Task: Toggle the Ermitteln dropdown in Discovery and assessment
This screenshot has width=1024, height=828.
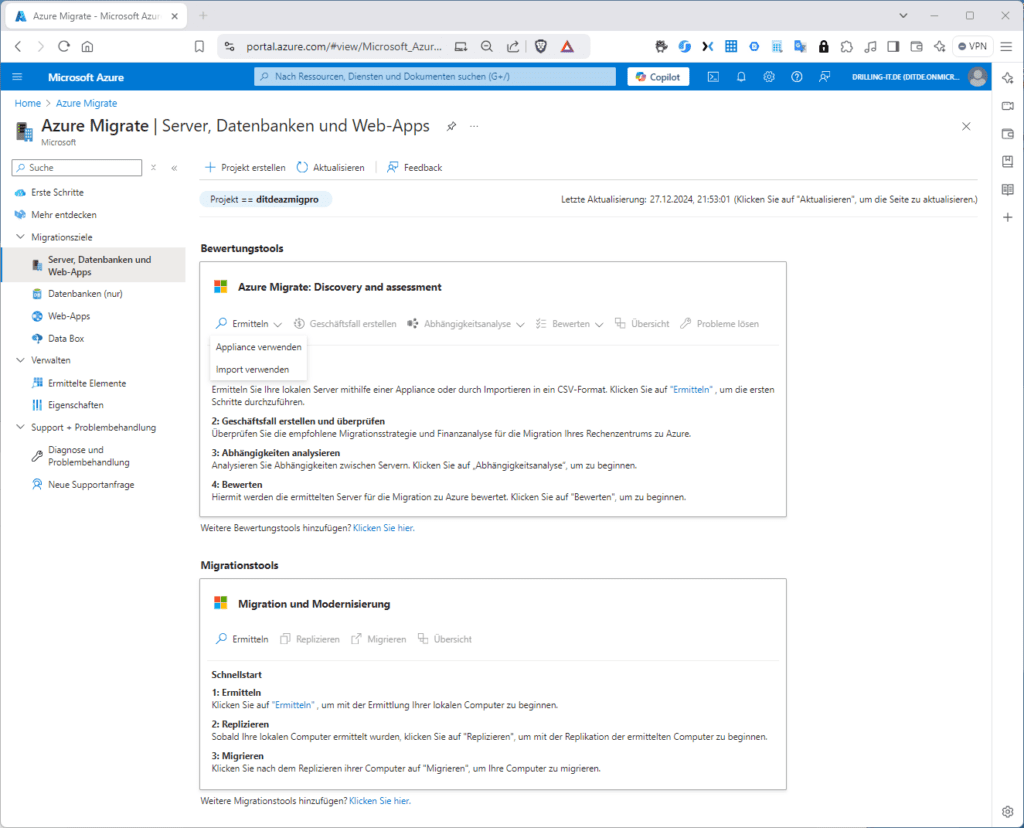Action: click(x=249, y=324)
